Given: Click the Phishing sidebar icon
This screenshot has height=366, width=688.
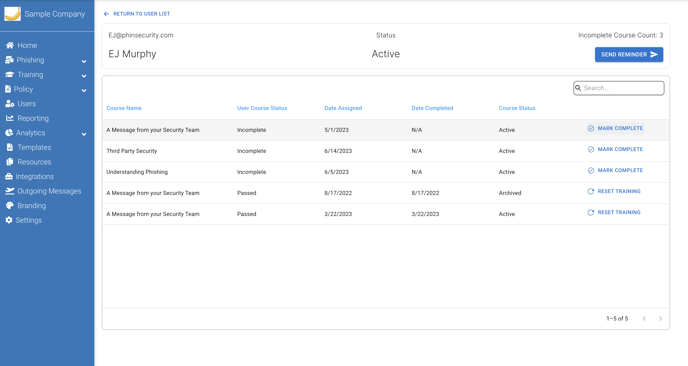Looking at the screenshot, I should 9,60.
